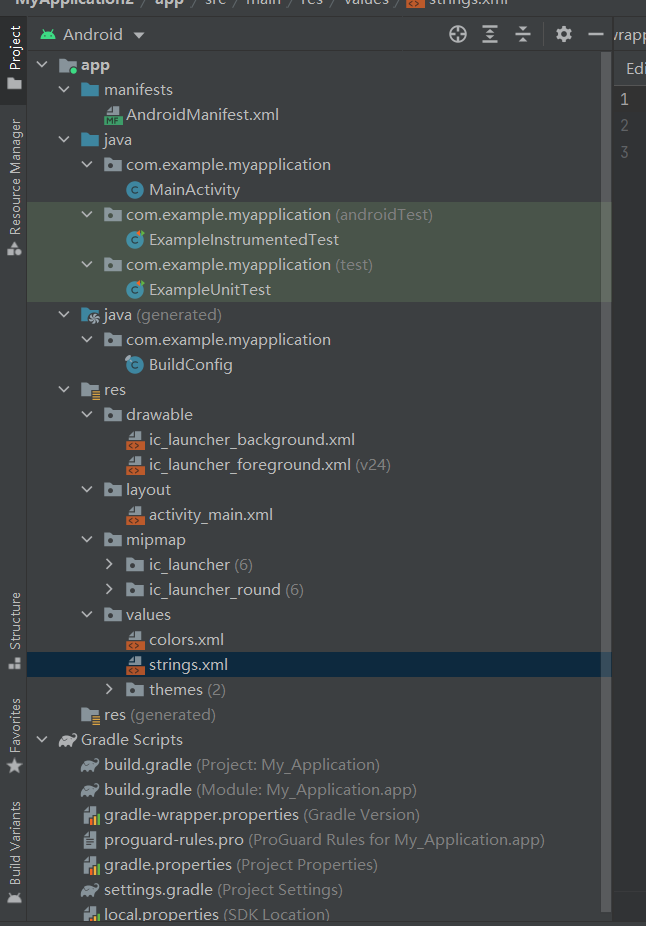
Task: Click the activity_main.xml file icon
Action: [135, 515]
